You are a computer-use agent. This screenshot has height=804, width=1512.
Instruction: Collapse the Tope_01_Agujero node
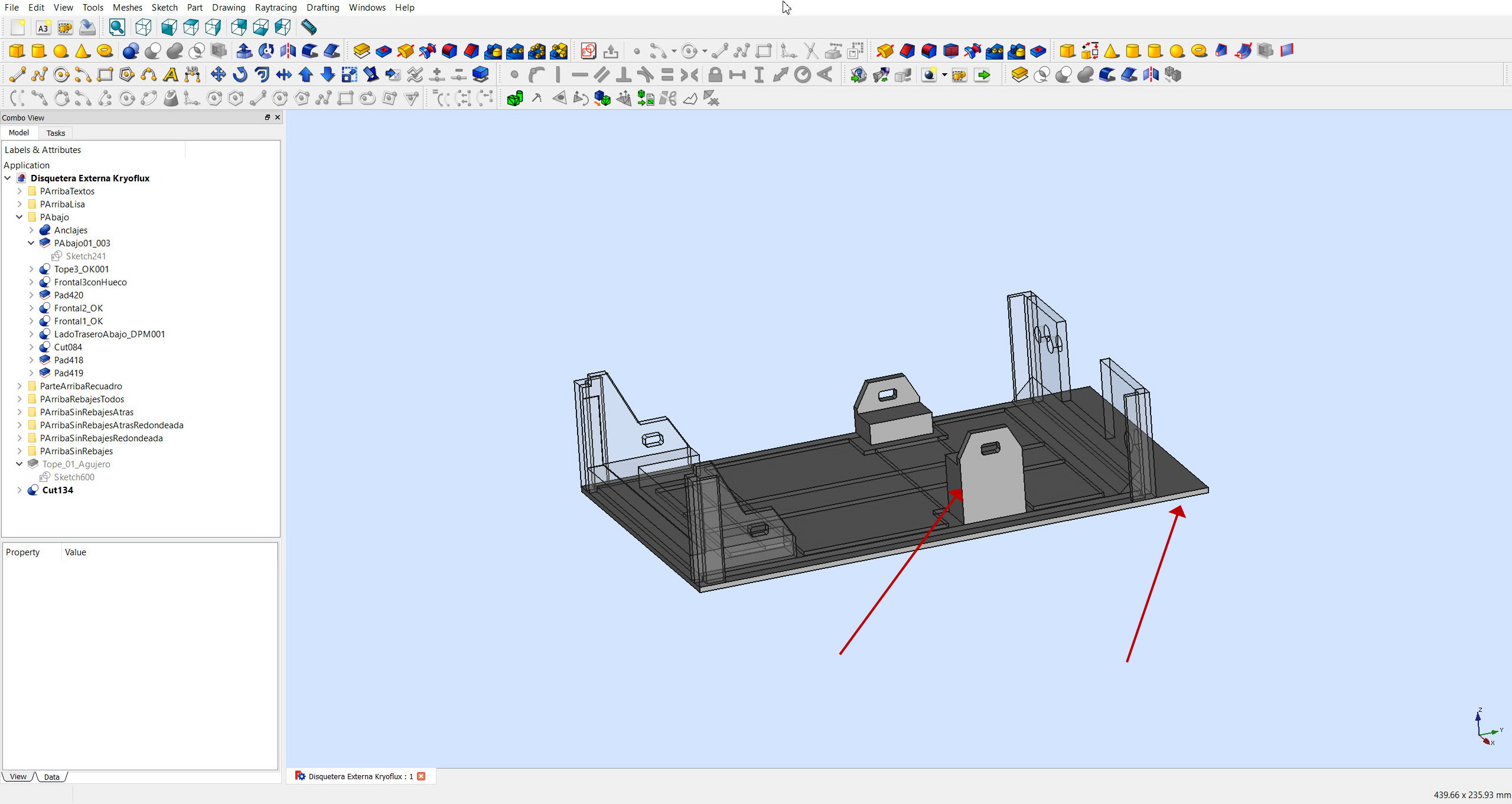point(19,464)
